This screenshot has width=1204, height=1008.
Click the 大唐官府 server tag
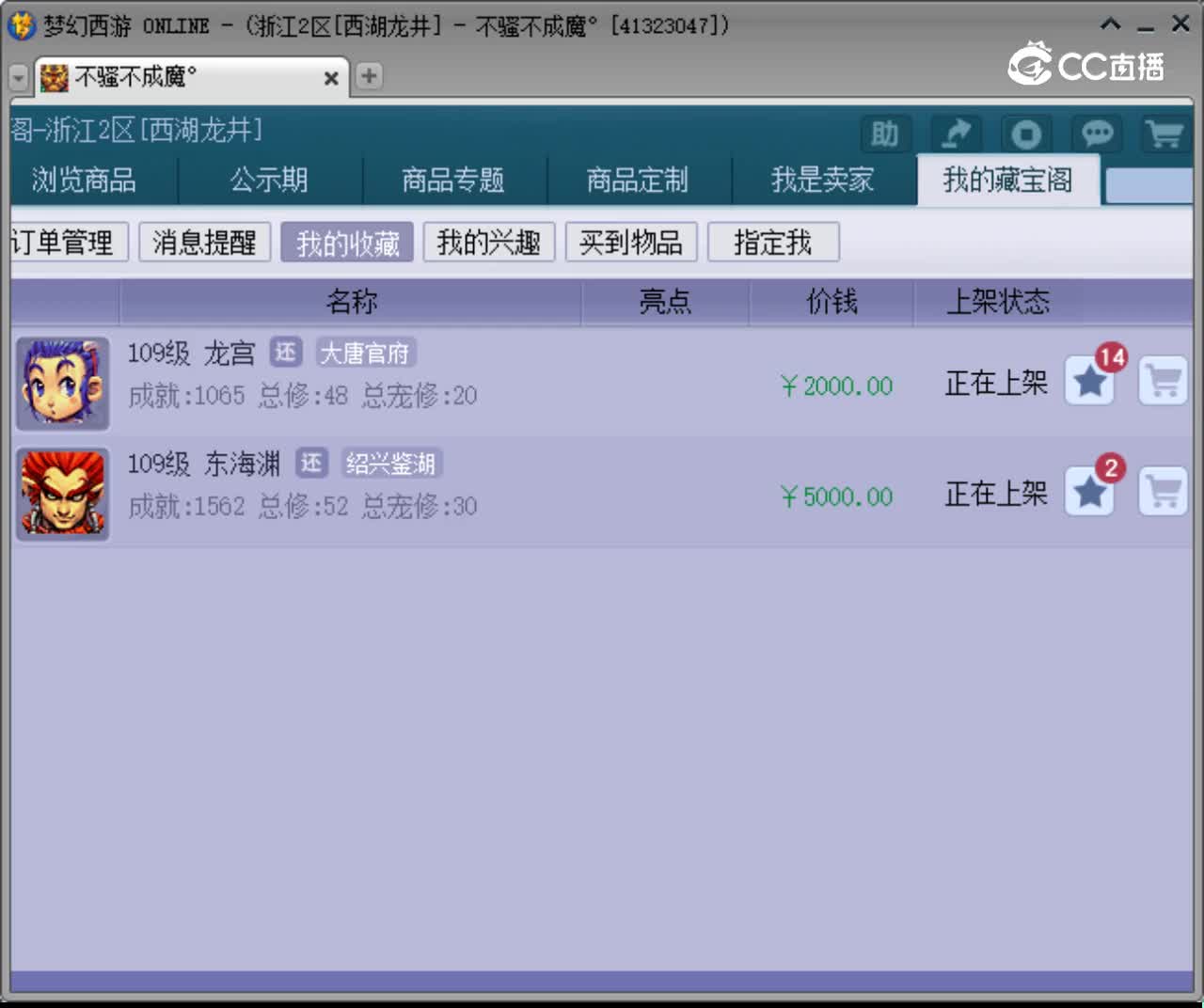366,353
